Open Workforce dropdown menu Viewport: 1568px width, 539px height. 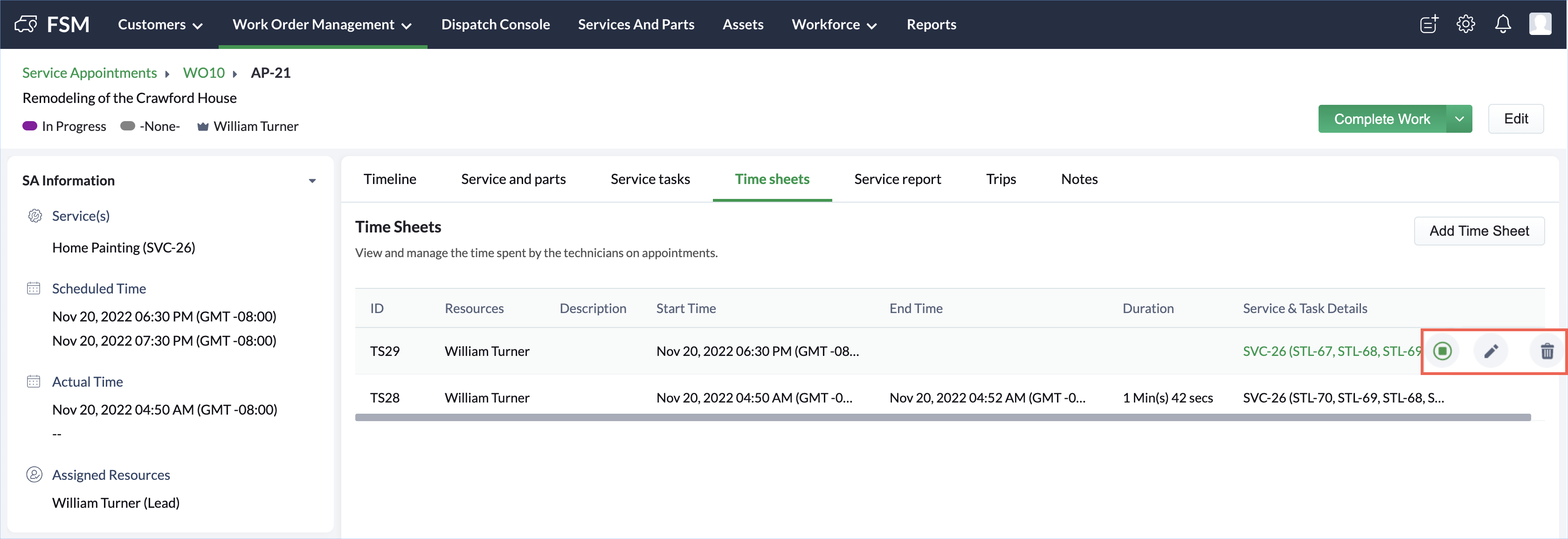[833, 24]
